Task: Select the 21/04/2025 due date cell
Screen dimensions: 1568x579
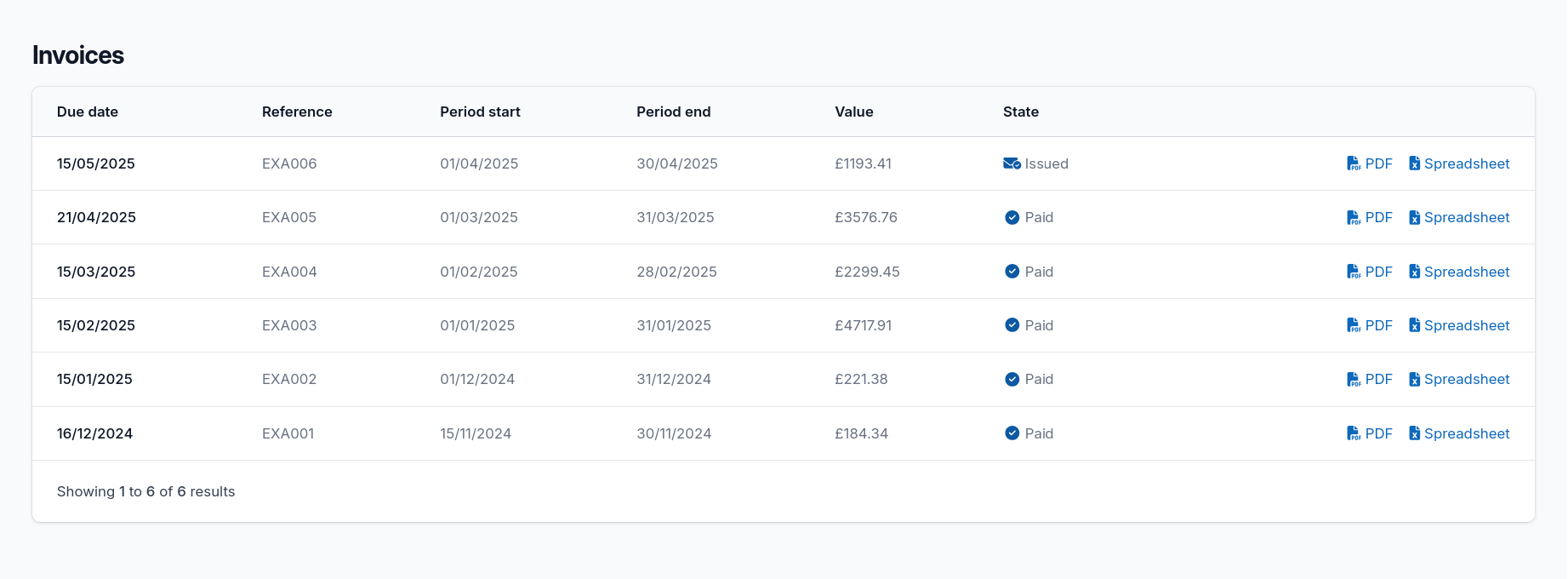Action: click(x=96, y=218)
